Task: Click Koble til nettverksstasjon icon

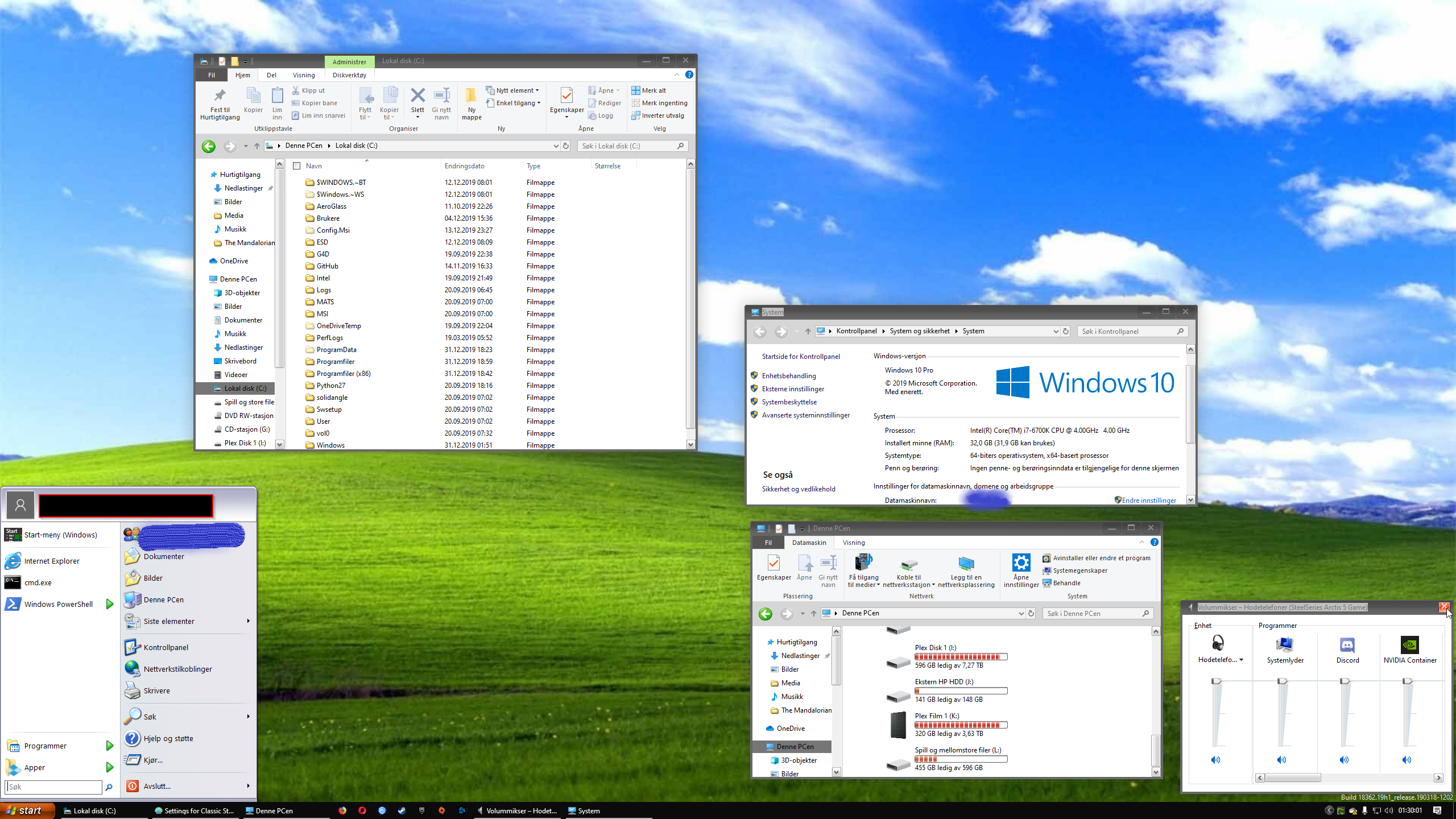Action: [908, 565]
